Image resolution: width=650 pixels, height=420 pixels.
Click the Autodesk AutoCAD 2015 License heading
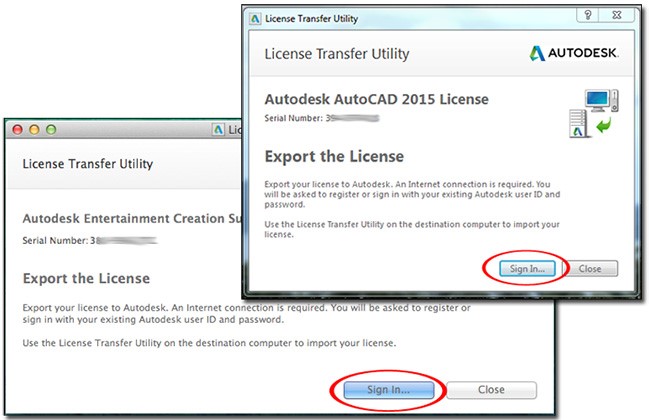coord(376,100)
